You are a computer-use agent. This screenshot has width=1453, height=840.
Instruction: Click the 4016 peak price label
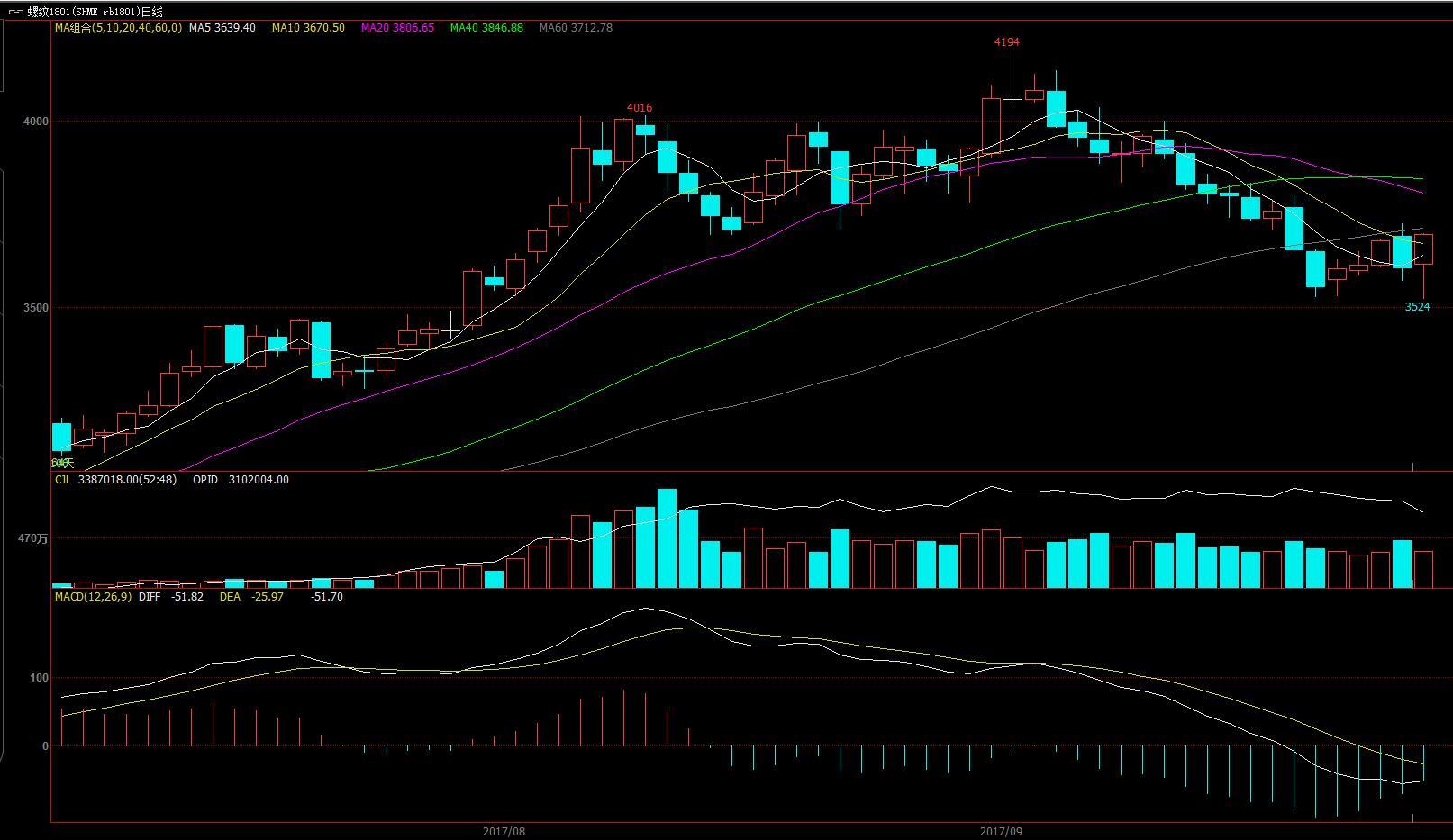(x=640, y=108)
